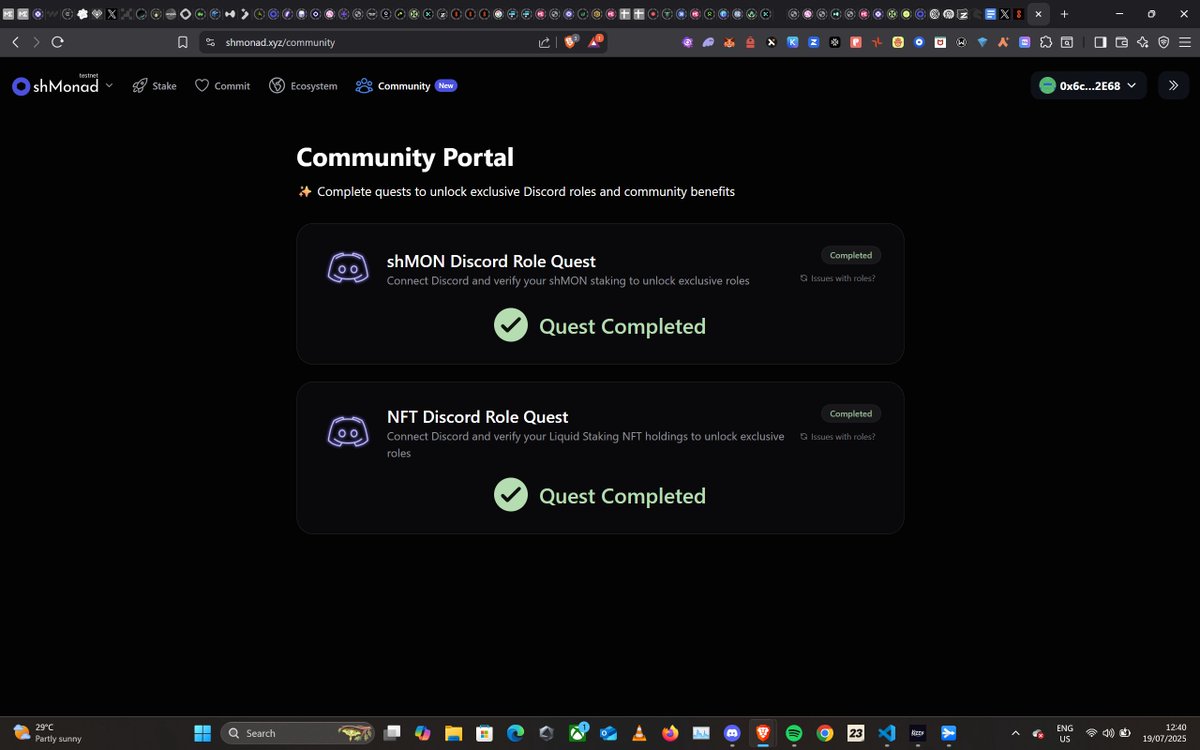The image size is (1200, 750).
Task: Open the Extensions puzzle-piece menu
Action: (1046, 42)
